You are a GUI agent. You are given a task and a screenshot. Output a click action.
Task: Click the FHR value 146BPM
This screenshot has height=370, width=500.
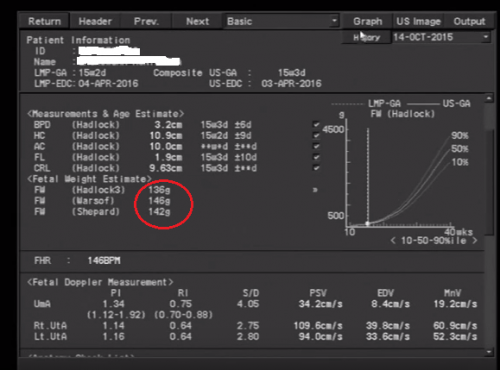pyautogui.click(x=104, y=260)
